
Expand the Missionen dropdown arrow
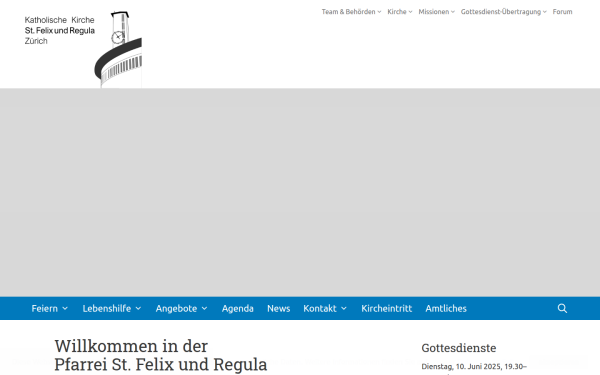pyautogui.click(x=453, y=12)
